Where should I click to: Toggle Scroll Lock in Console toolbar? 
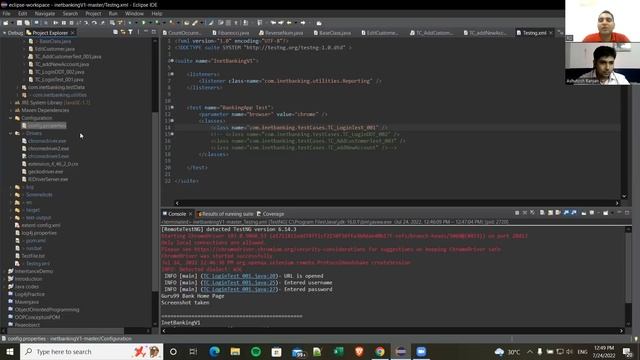click(550, 213)
